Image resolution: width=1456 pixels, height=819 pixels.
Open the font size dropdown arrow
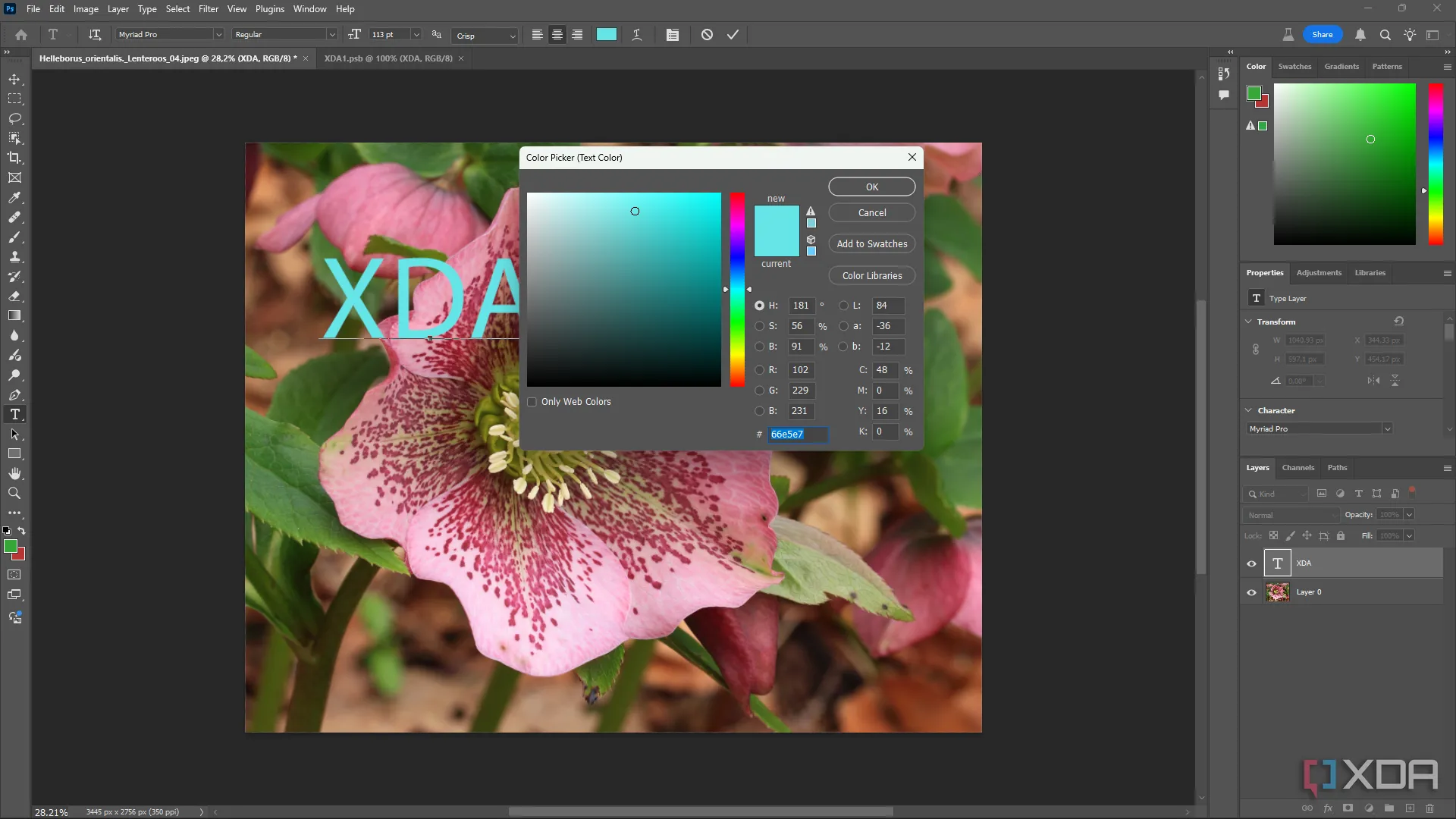tap(416, 35)
